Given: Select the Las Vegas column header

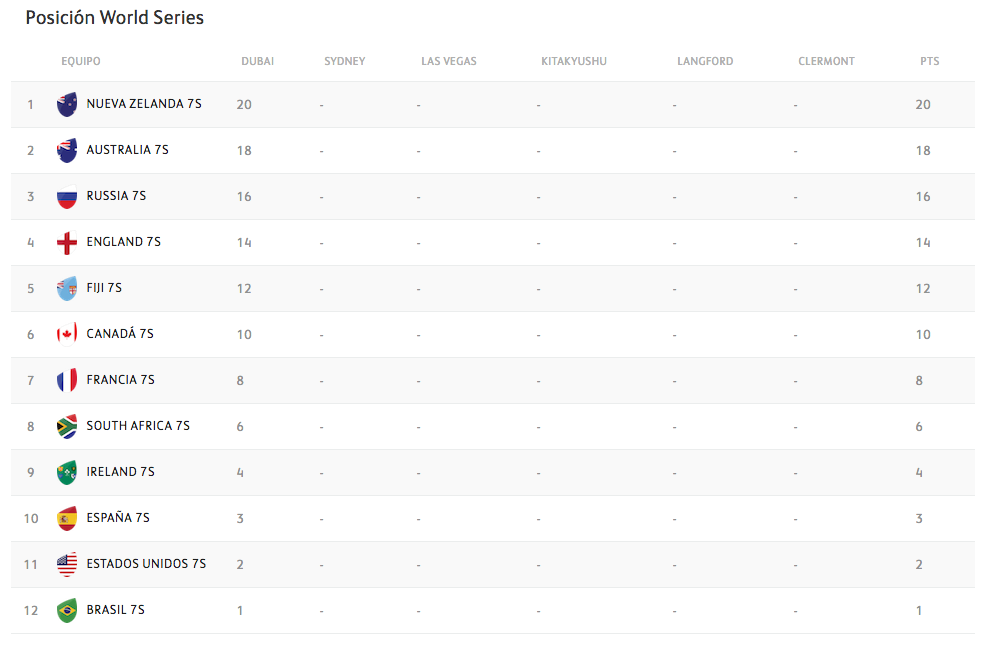Looking at the screenshot, I should click(x=448, y=62).
